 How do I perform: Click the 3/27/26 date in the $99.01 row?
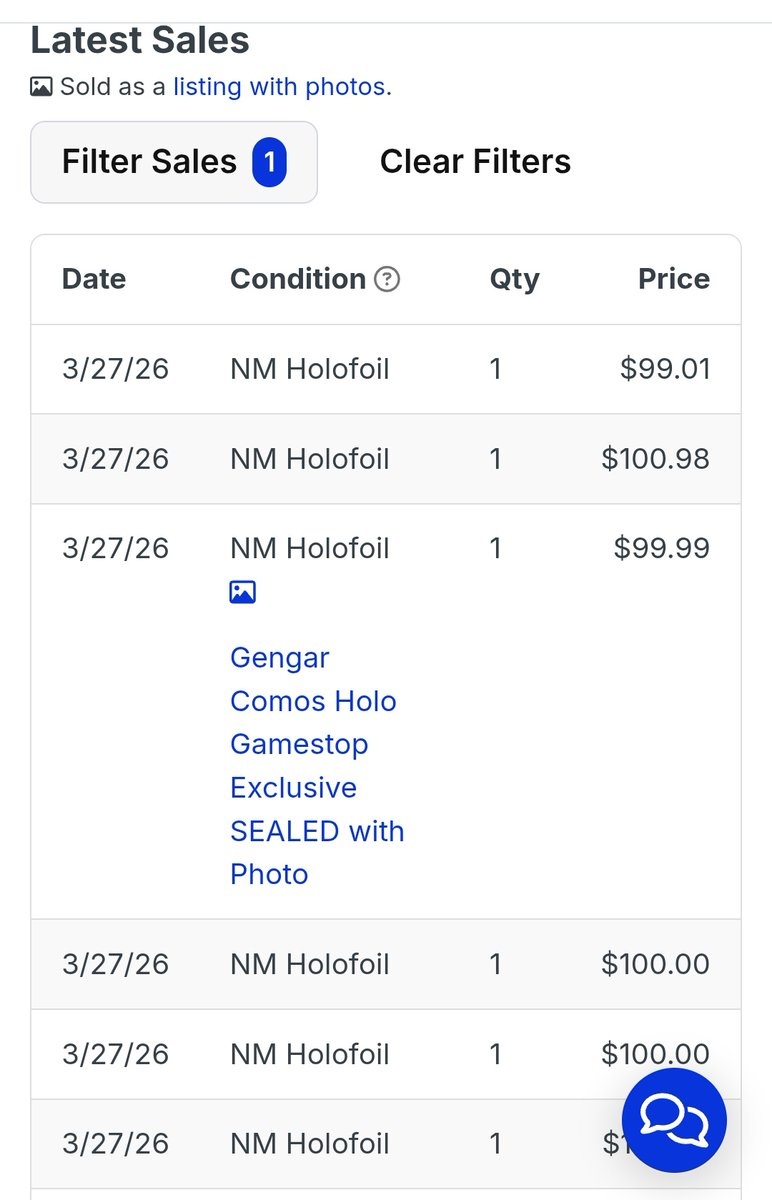click(116, 369)
